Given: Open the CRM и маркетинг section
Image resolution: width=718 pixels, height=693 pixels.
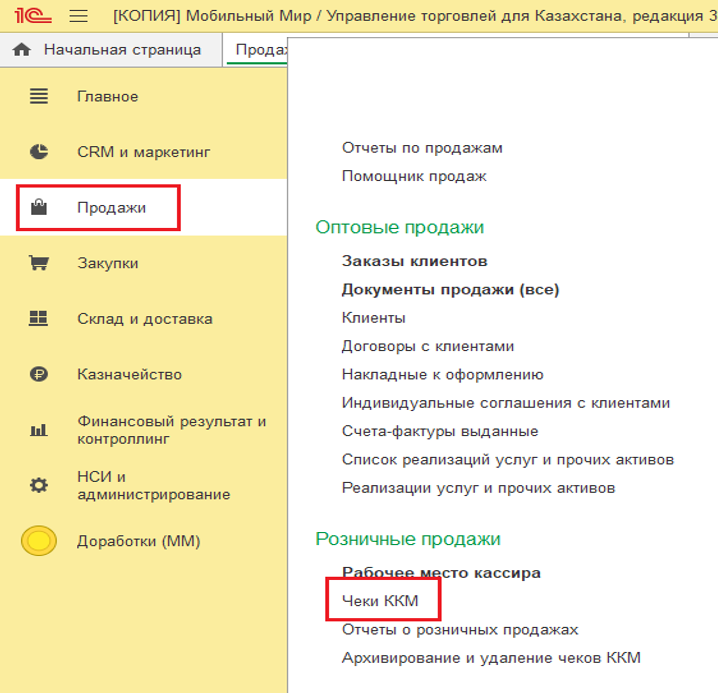Looking at the screenshot, I should click(144, 152).
